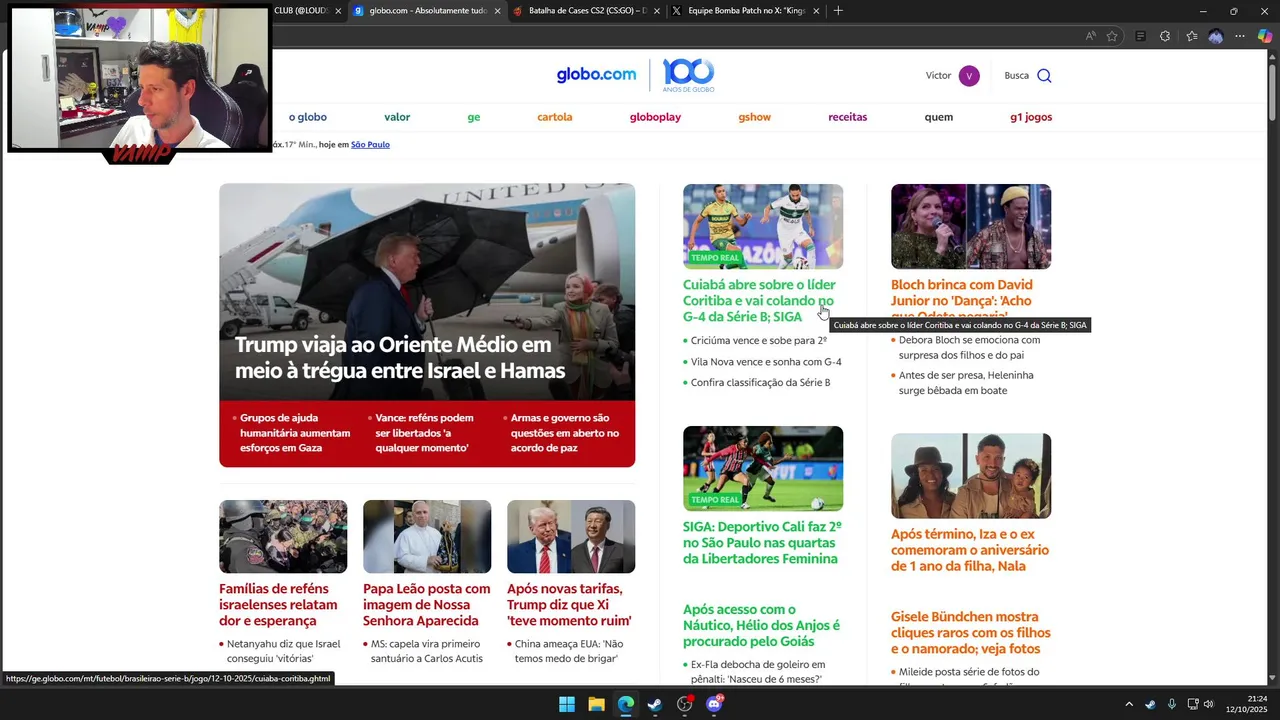1280x720 pixels.
Task: Open Após acesso com o Náutico headline
Action: pos(761,625)
